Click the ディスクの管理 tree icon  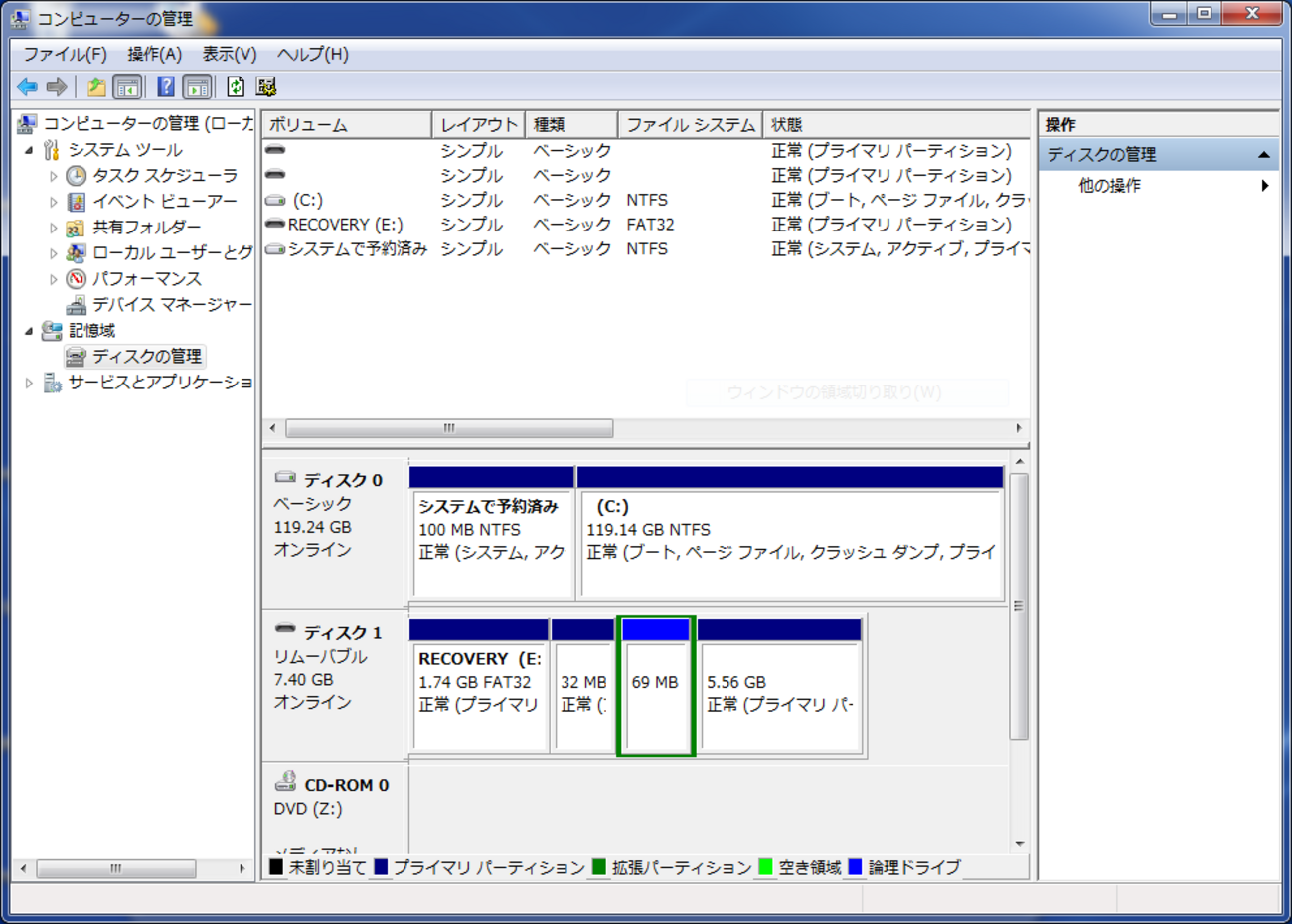pyautogui.click(x=77, y=357)
